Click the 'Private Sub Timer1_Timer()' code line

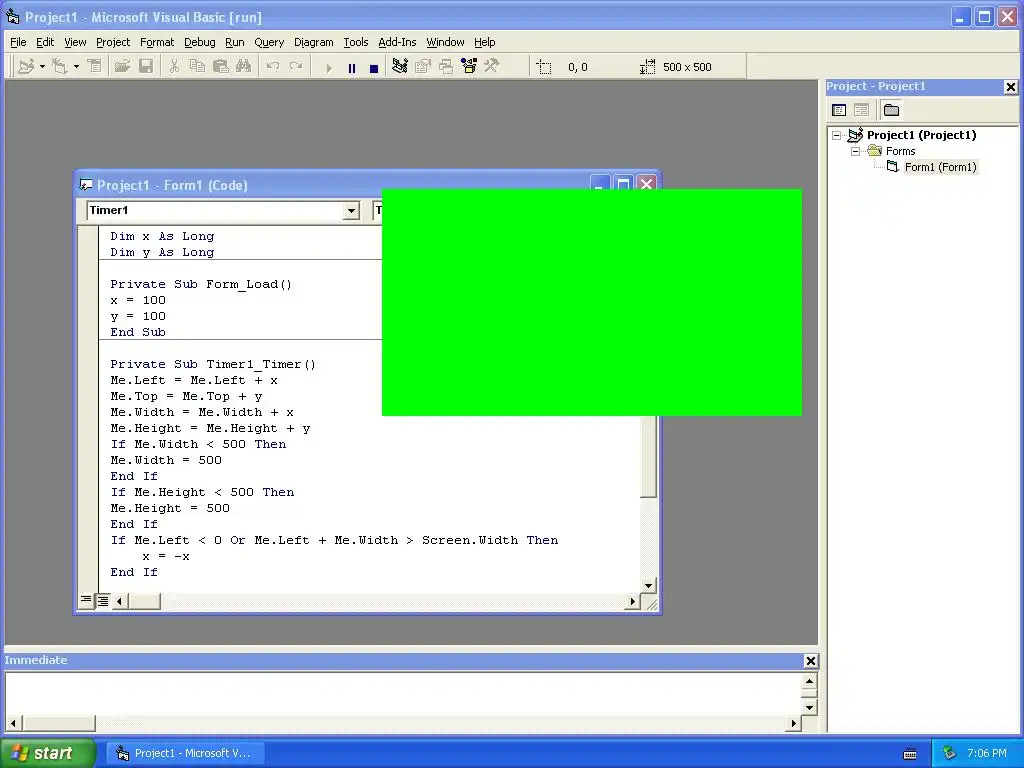[213, 364]
